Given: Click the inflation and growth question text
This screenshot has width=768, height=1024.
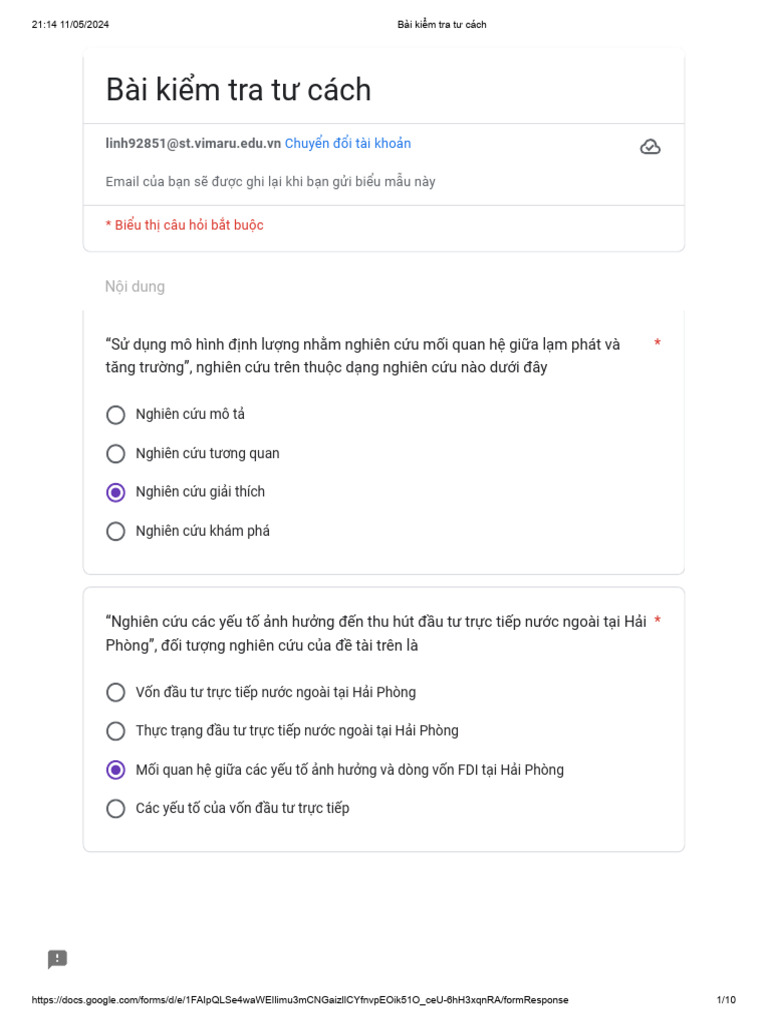Looking at the screenshot, I should click(362, 356).
